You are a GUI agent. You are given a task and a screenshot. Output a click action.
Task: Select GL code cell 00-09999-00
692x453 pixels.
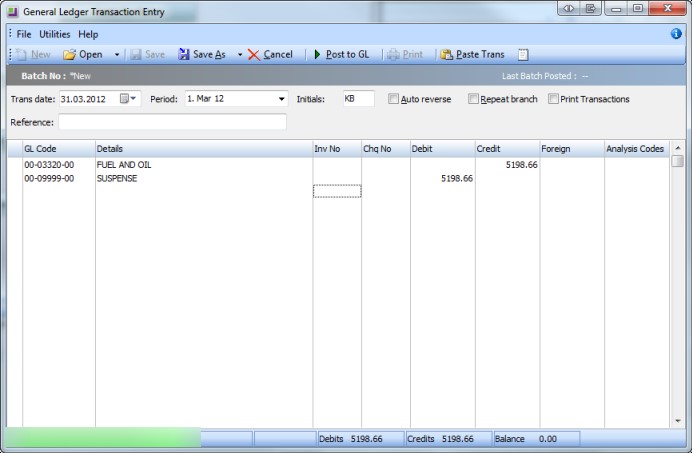(x=59, y=178)
